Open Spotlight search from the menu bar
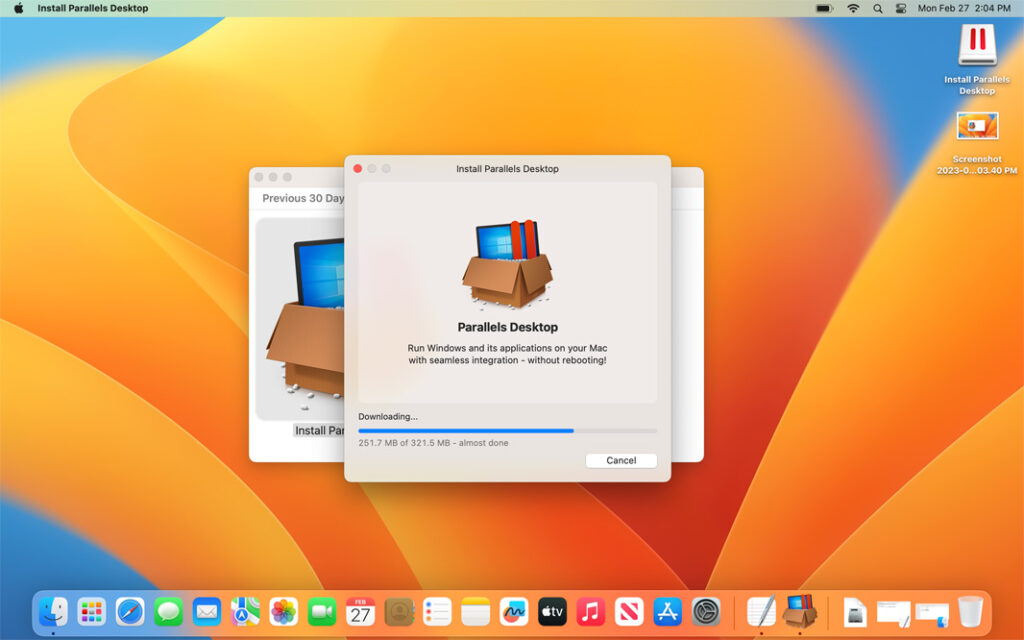 pos(877,8)
